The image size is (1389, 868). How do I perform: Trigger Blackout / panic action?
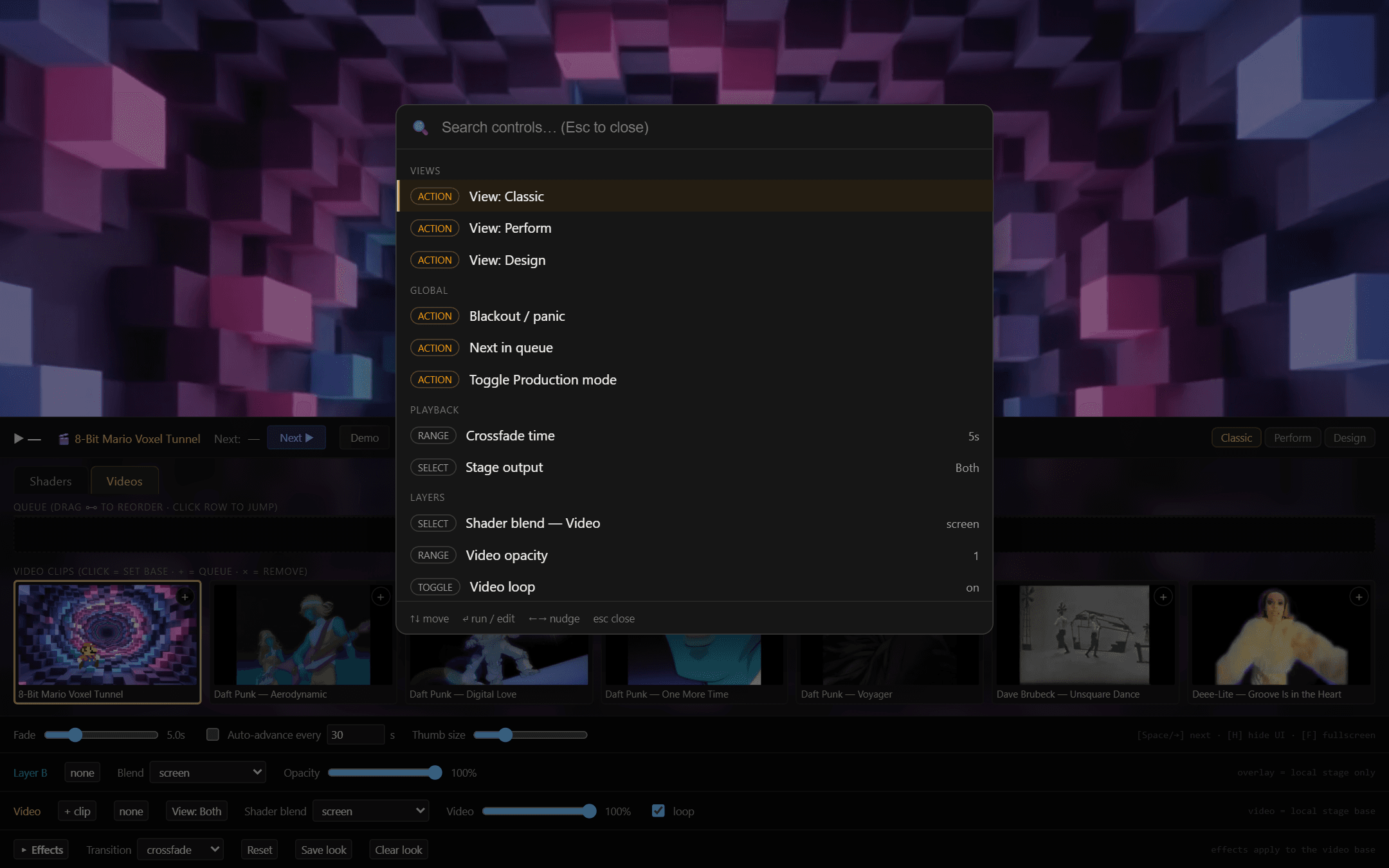(694, 316)
